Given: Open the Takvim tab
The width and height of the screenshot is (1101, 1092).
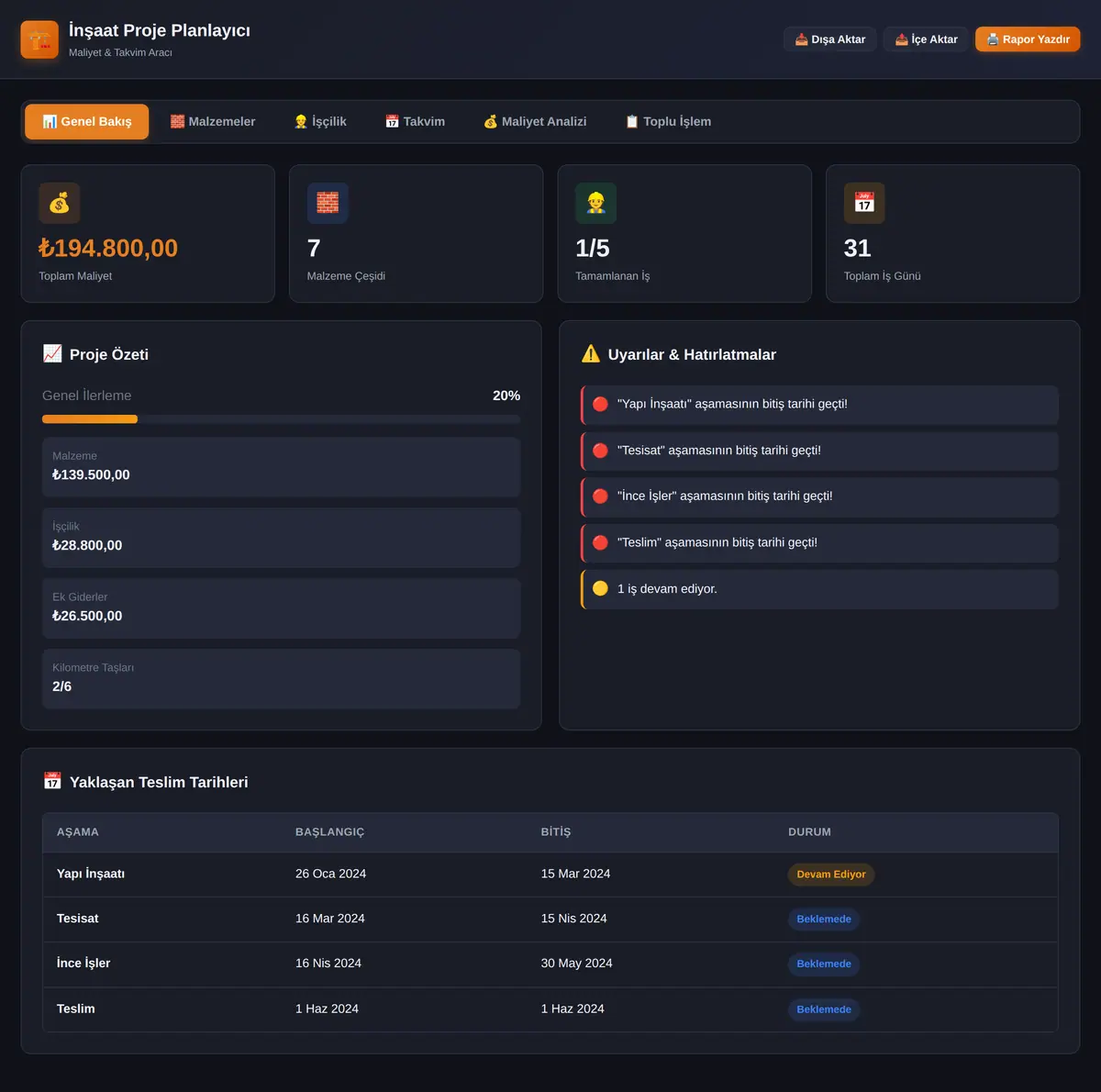Looking at the screenshot, I should click(x=415, y=122).
